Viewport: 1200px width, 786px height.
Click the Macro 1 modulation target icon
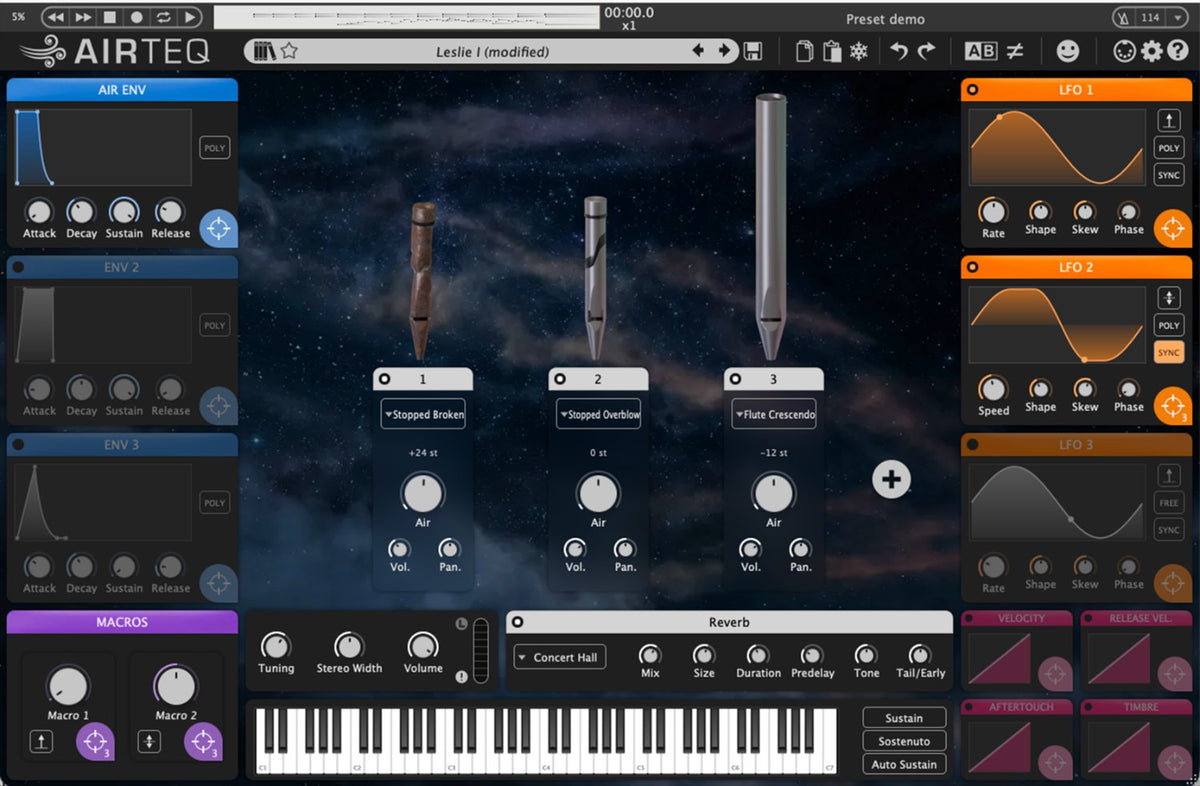point(96,742)
